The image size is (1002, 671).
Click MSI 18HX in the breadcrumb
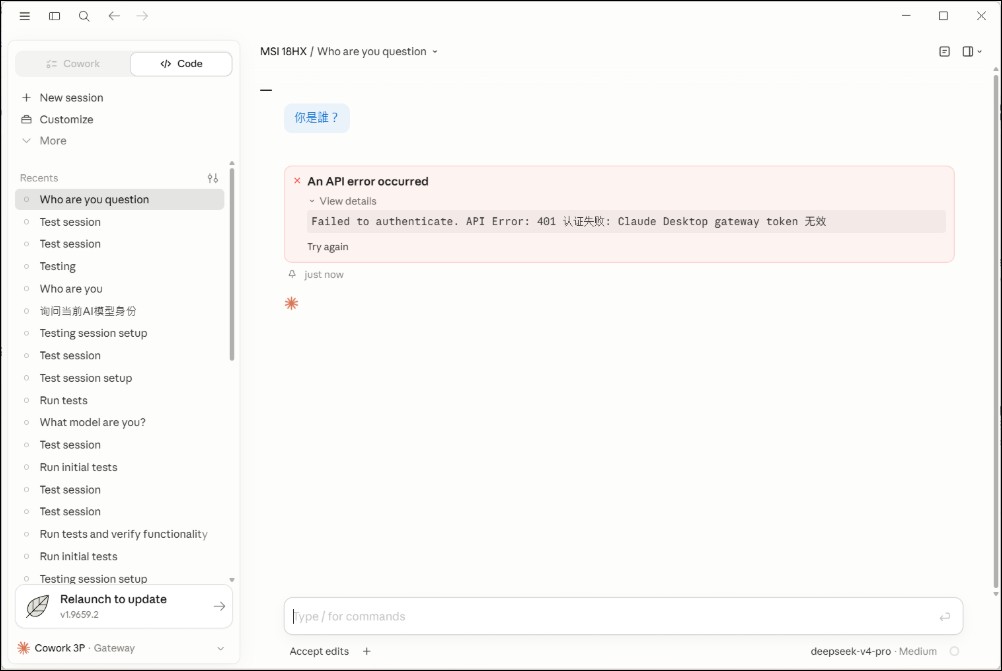283,52
